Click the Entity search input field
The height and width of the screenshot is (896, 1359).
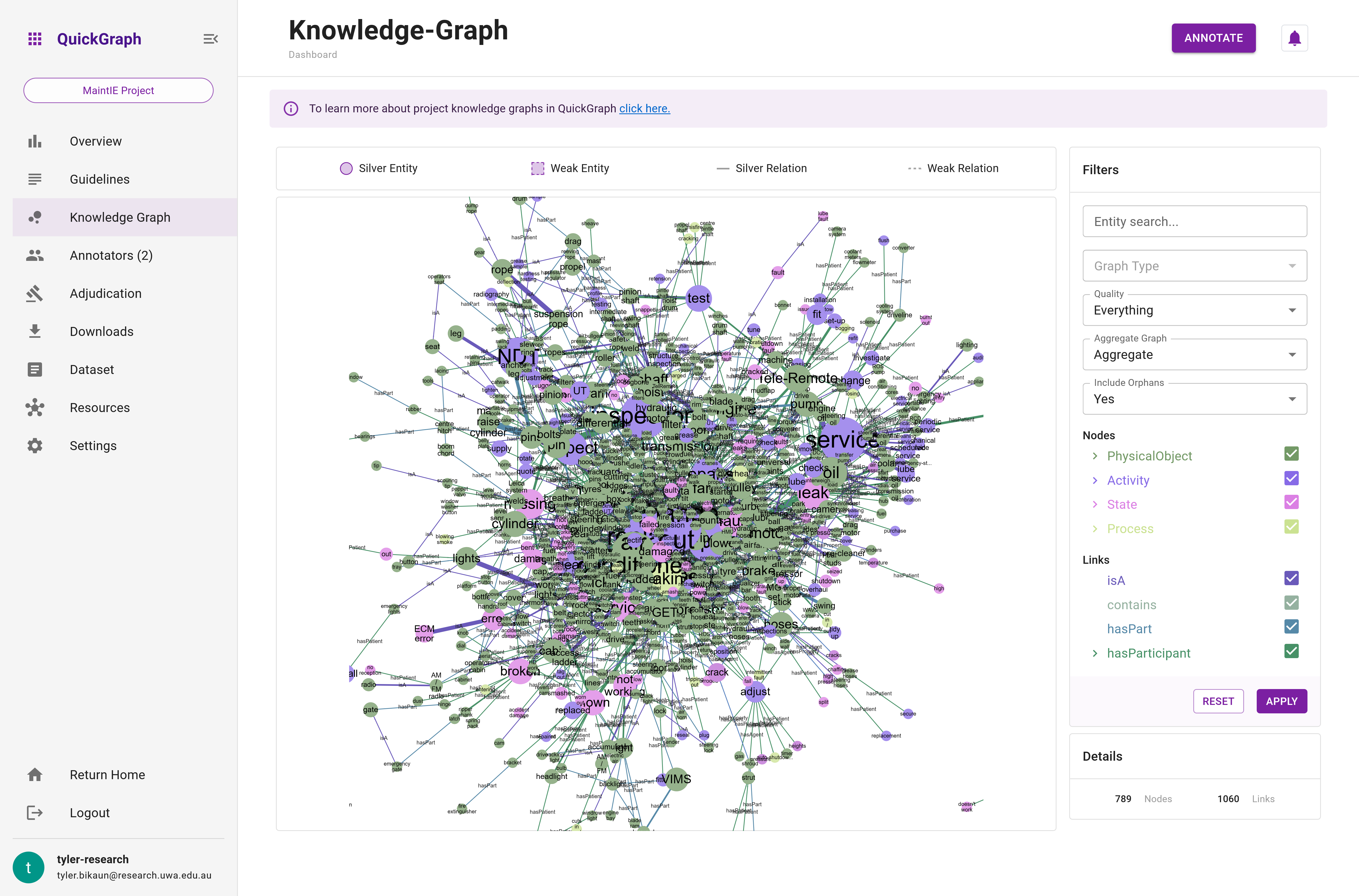(1195, 220)
